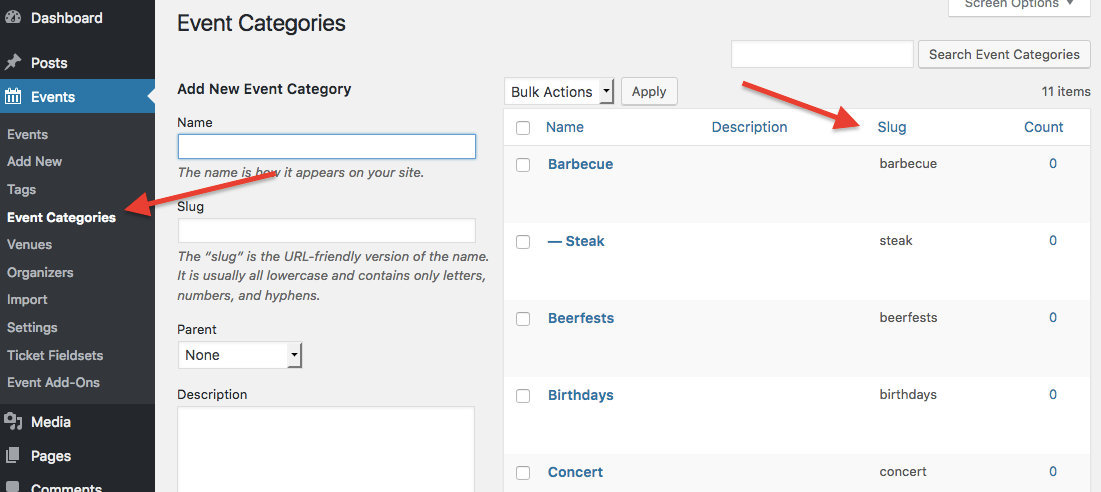Tick the Beerfests category checkbox
Image resolution: width=1101 pixels, height=492 pixels.
point(523,319)
